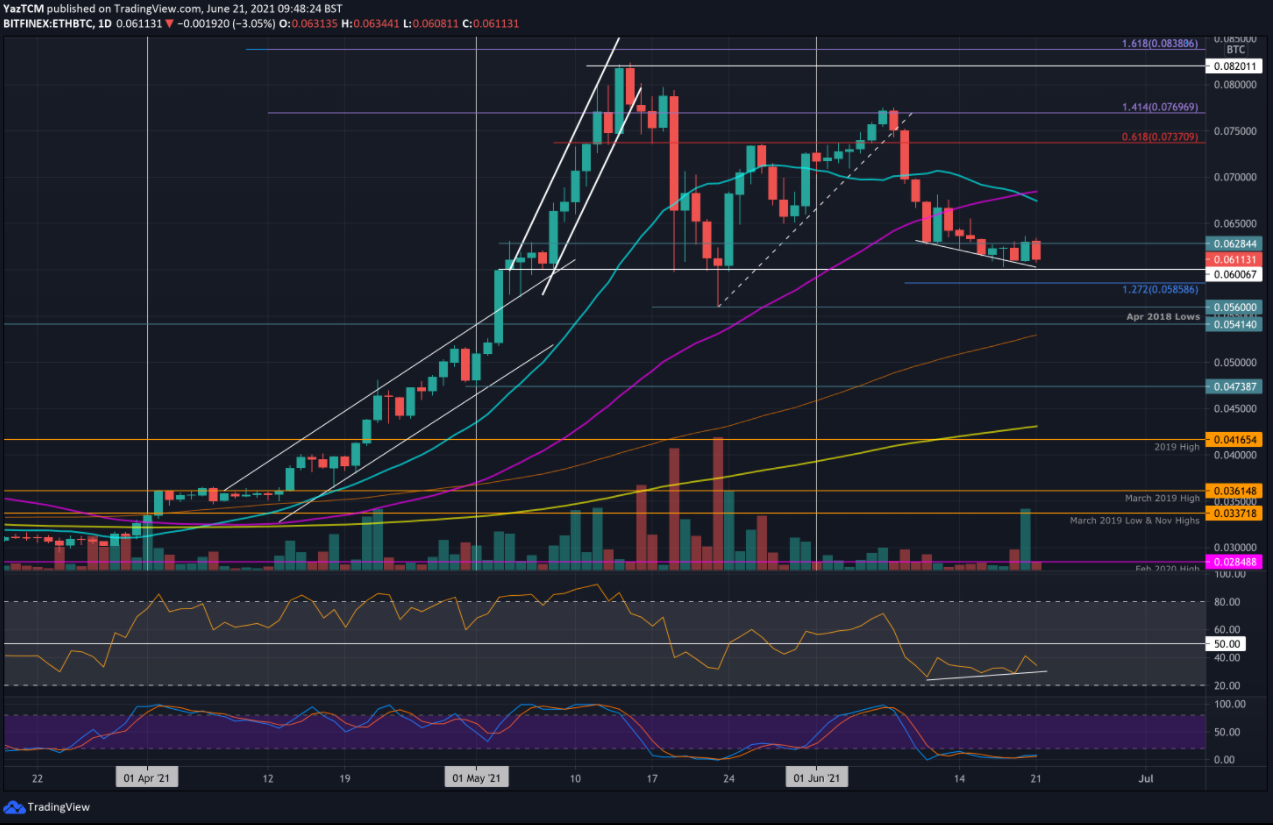The height and width of the screenshot is (825, 1273).
Task: Click the BITFINEX:ETHBTC symbol title
Action: coord(50,23)
